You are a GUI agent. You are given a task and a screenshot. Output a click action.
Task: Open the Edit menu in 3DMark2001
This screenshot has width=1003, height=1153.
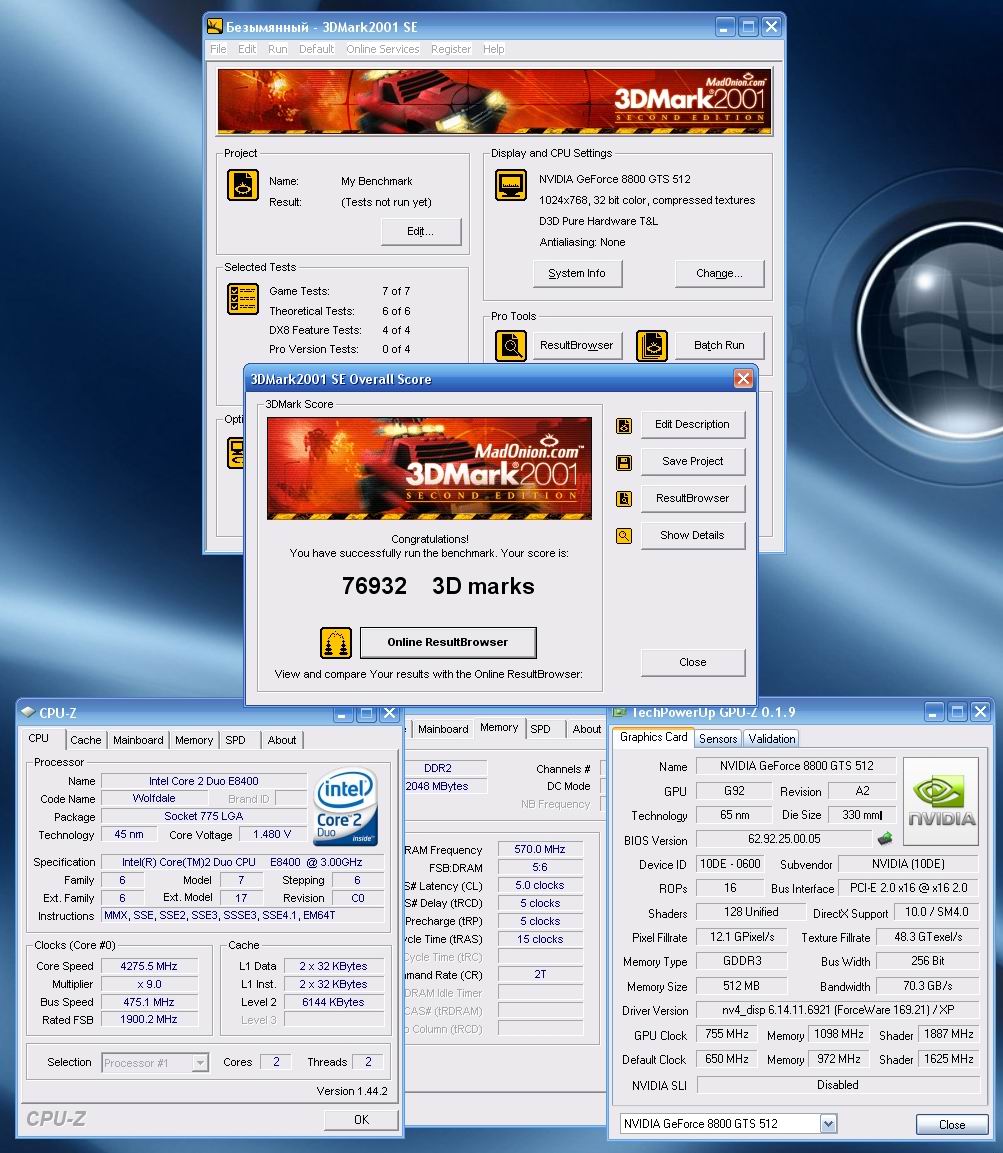coord(247,49)
